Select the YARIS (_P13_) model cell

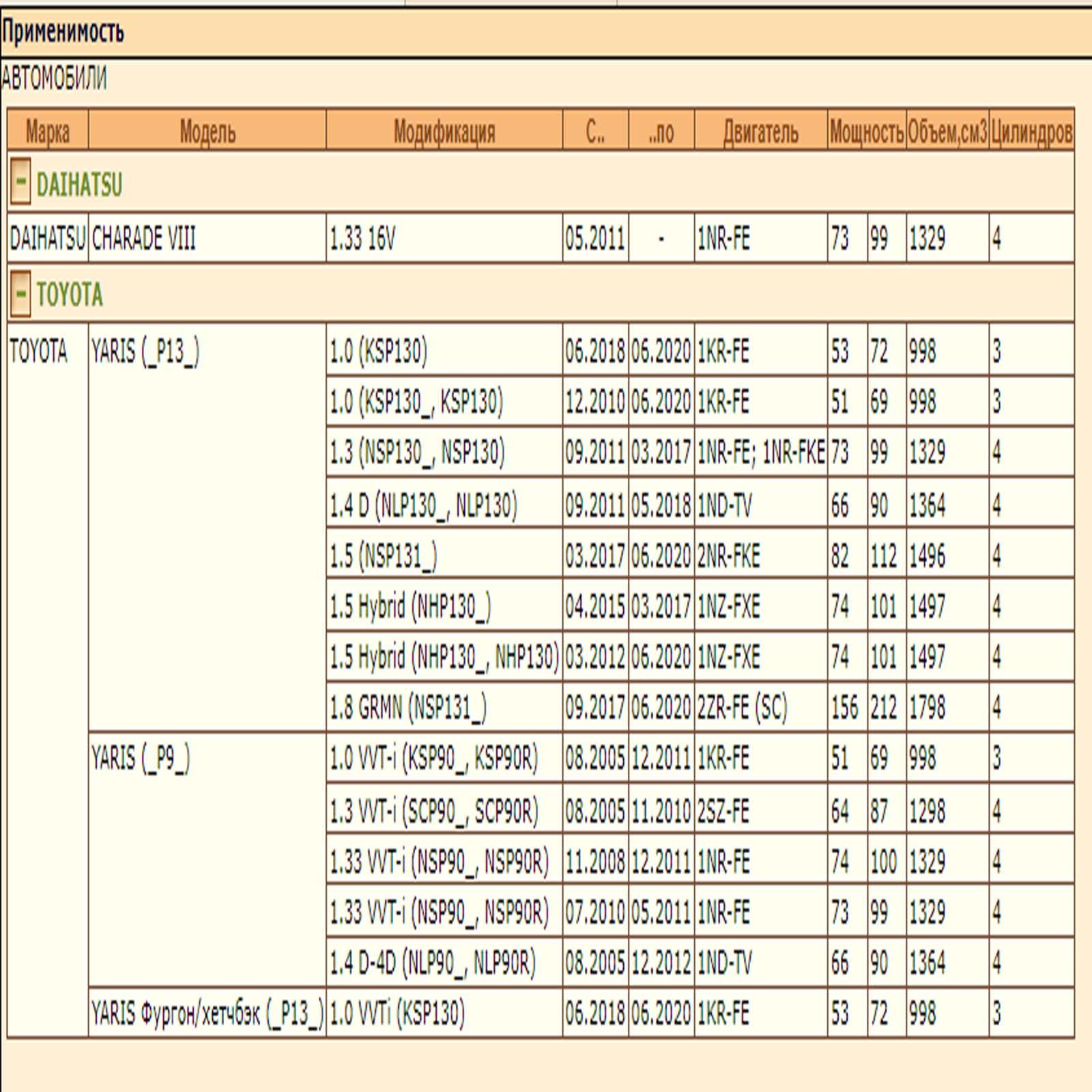click(x=145, y=352)
